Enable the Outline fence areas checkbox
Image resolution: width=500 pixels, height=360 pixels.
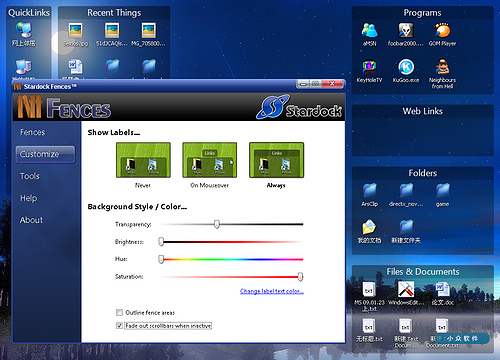point(119,313)
